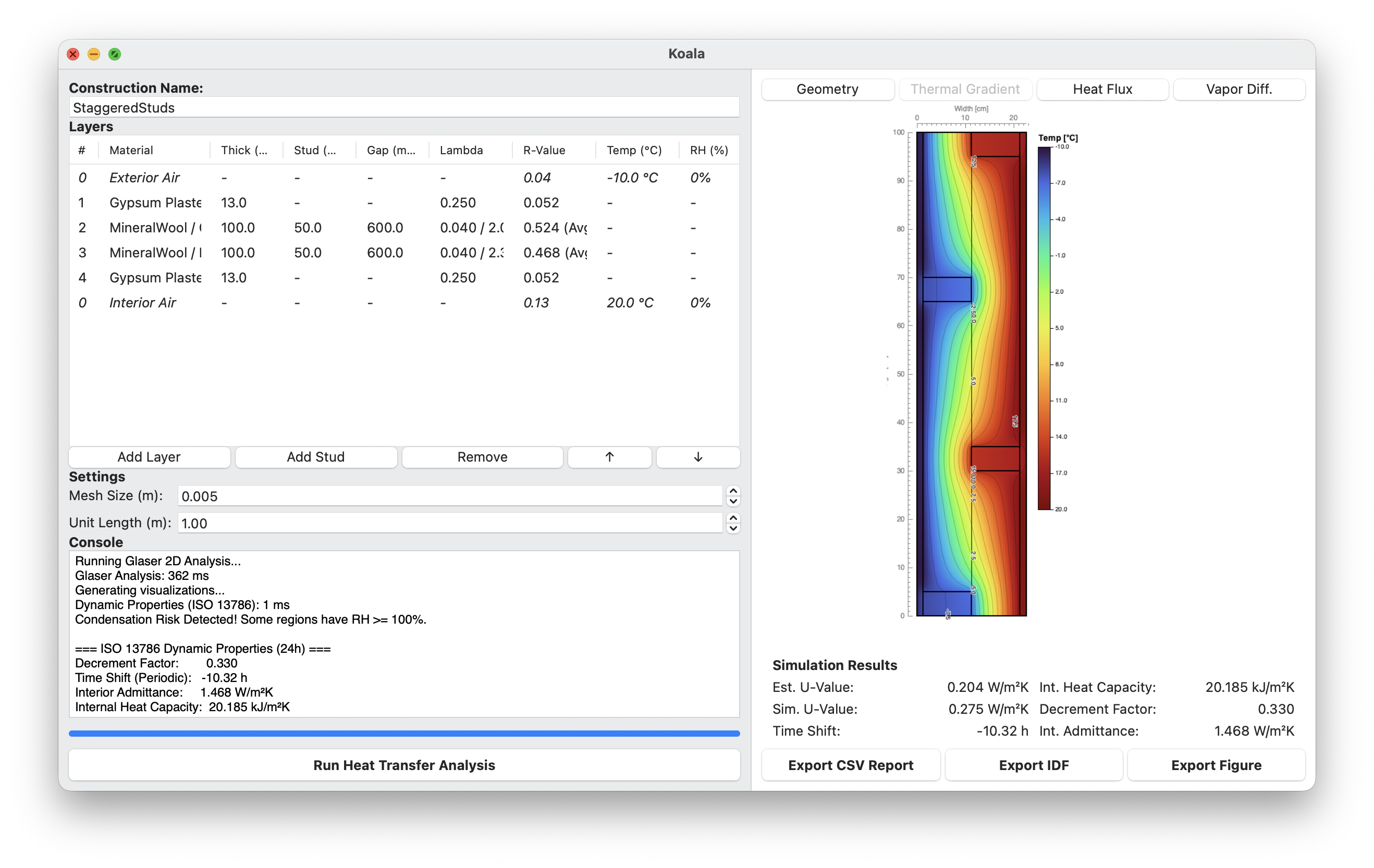Move selected layer up using arrow button
This screenshot has width=1374, height=868.
(x=609, y=457)
